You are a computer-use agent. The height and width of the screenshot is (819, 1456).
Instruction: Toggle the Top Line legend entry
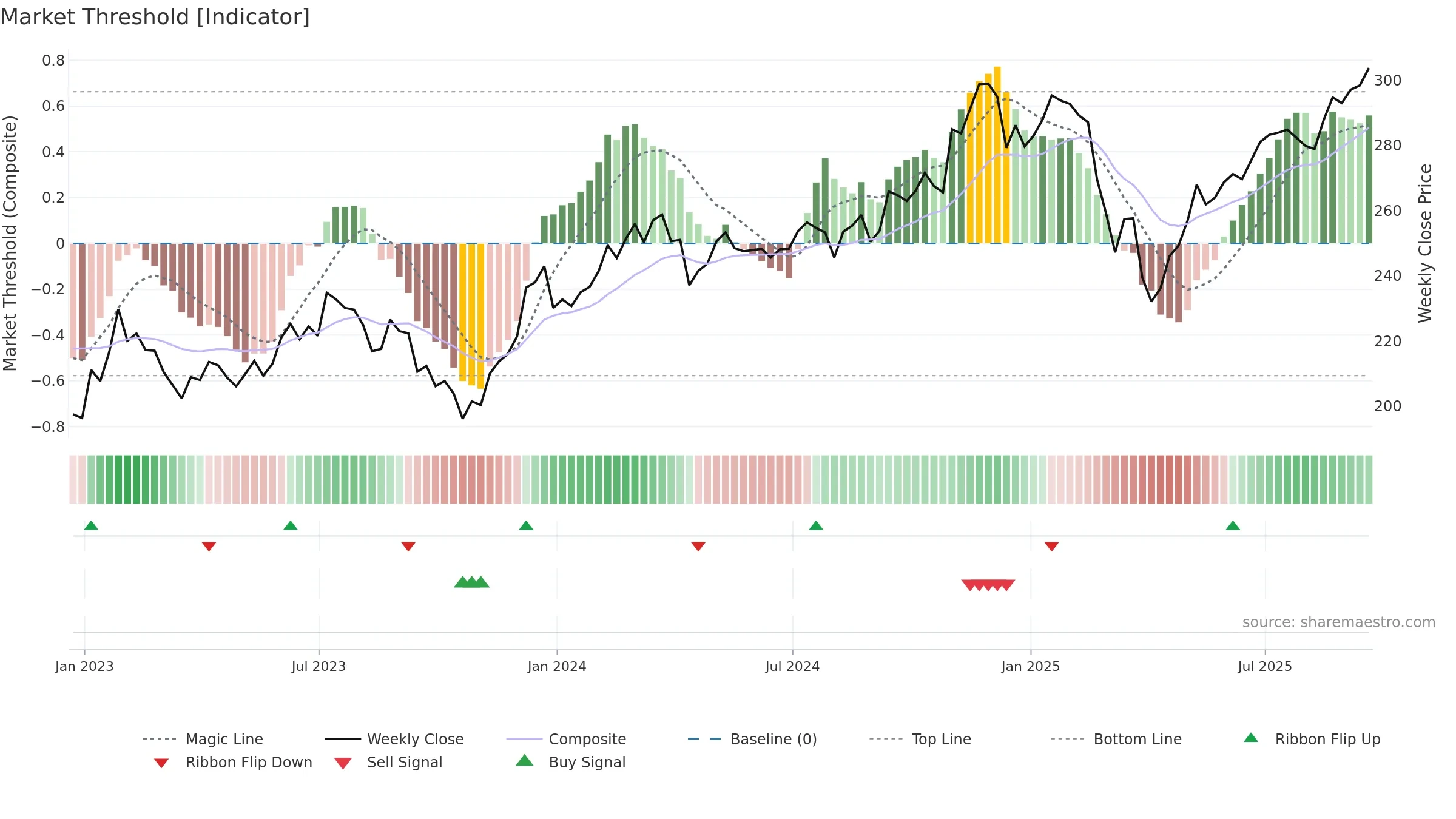(920, 739)
